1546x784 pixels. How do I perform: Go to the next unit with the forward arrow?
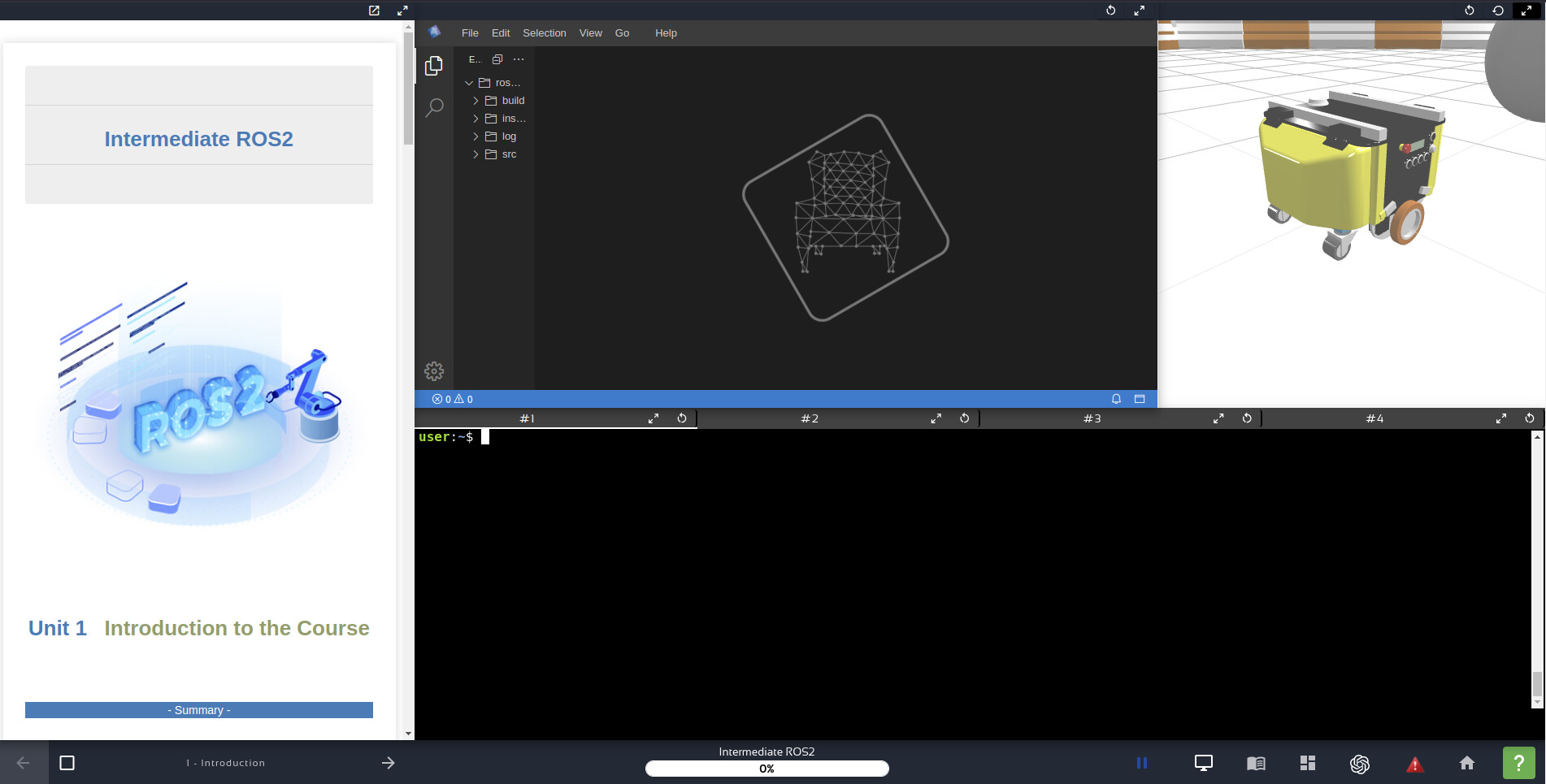point(389,763)
